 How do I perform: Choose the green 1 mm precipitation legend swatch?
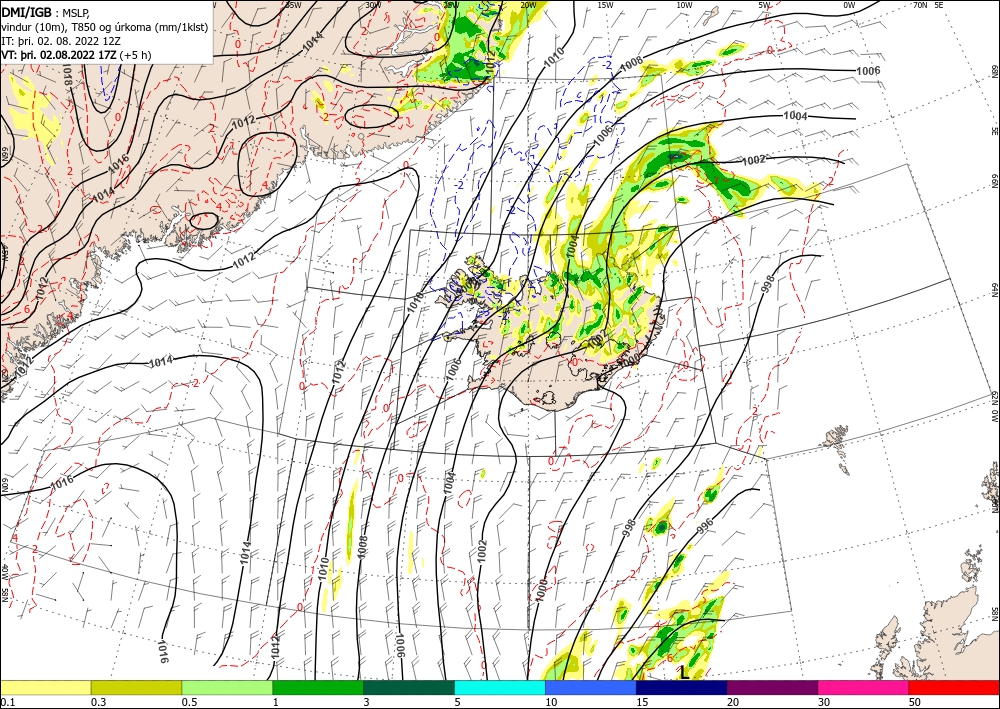[318, 687]
